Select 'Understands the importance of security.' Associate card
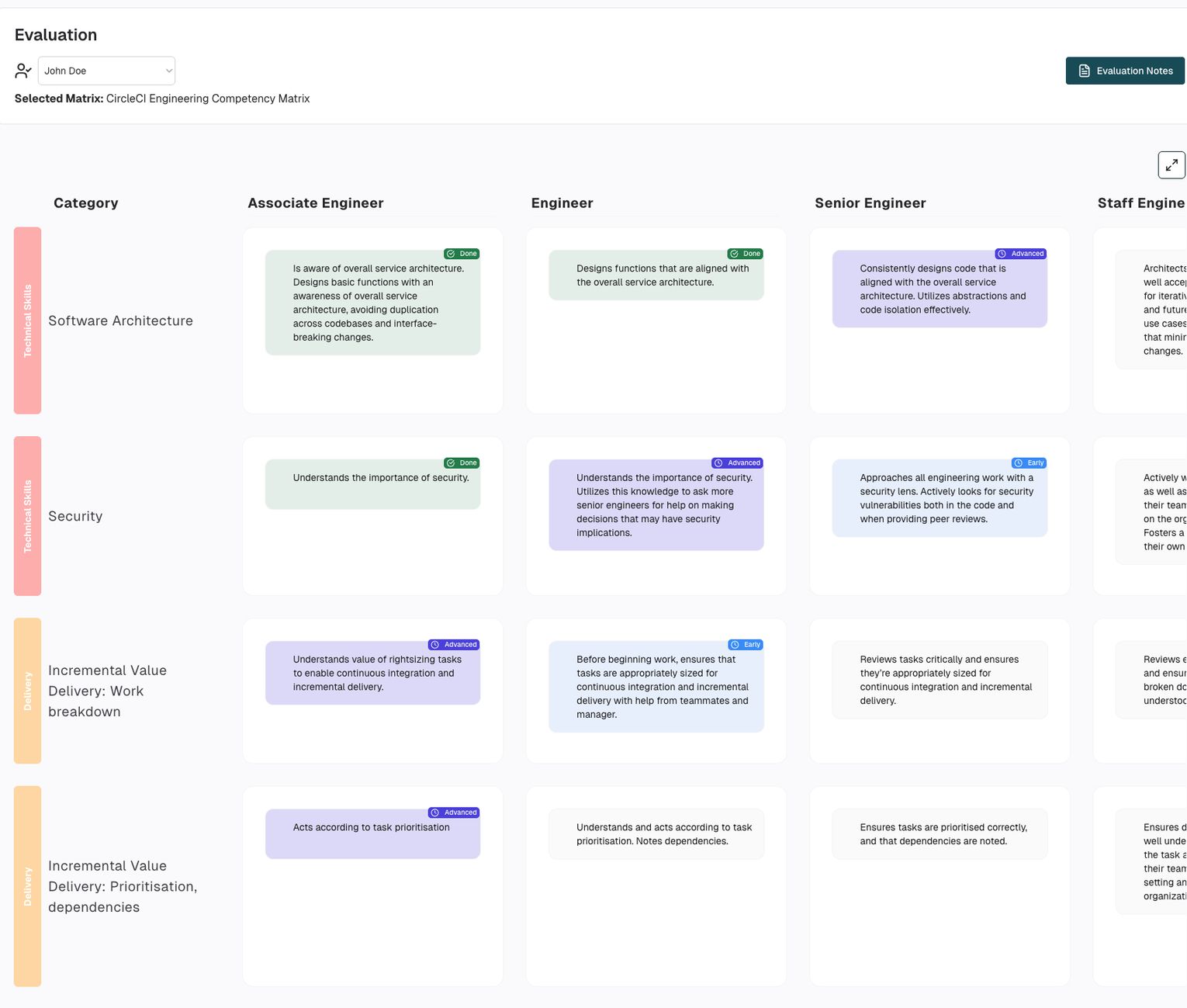This screenshot has height=1008, width=1187. point(372,485)
